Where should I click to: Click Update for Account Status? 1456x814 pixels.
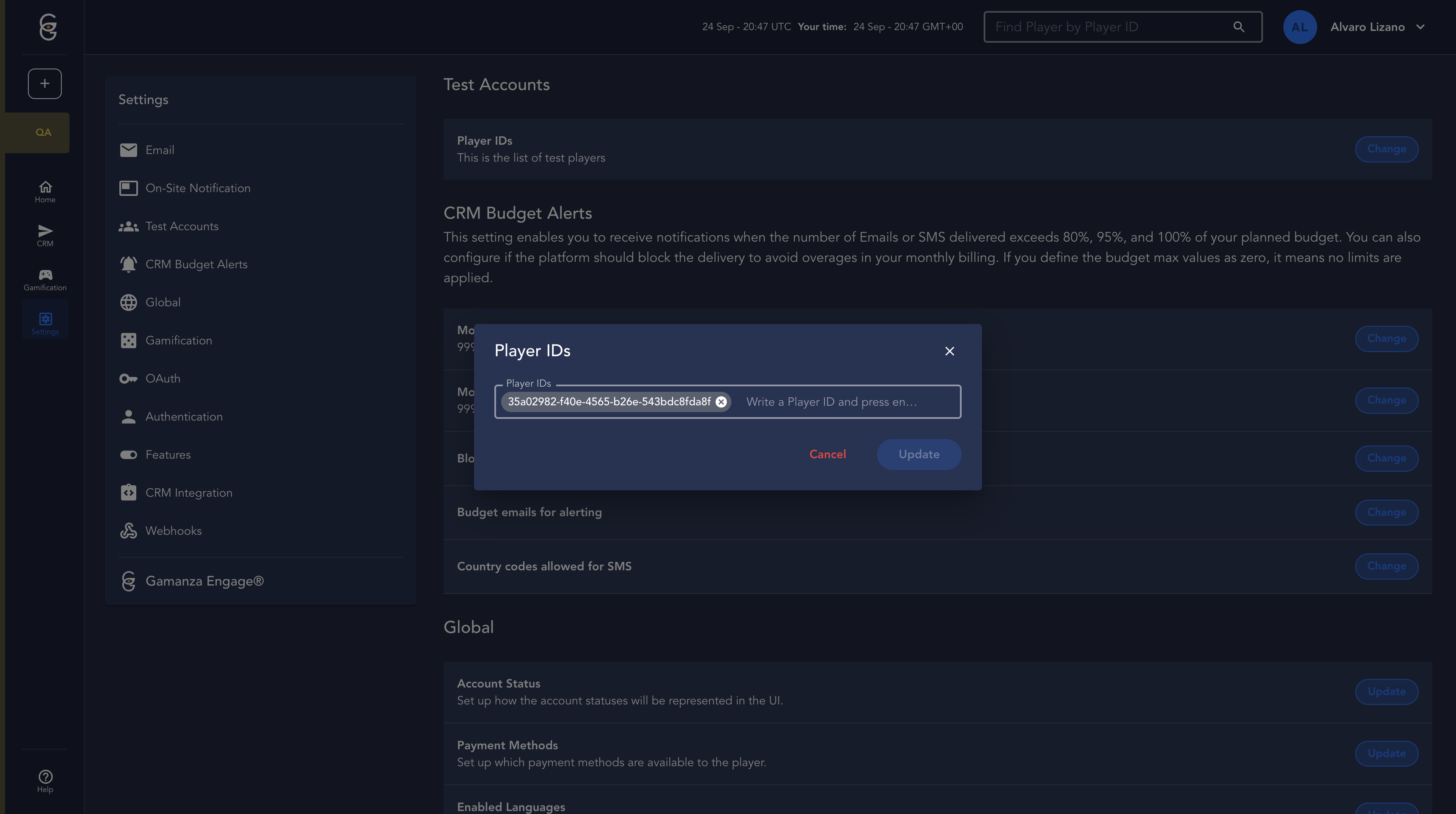click(1386, 691)
